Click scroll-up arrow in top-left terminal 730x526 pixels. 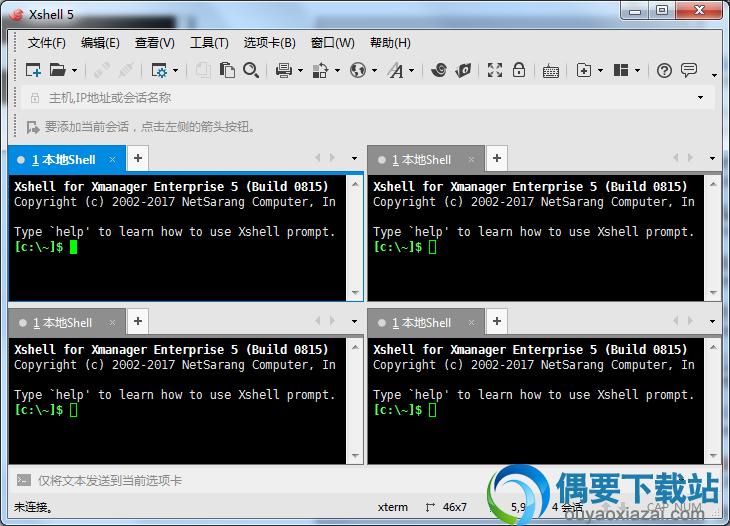coord(355,184)
